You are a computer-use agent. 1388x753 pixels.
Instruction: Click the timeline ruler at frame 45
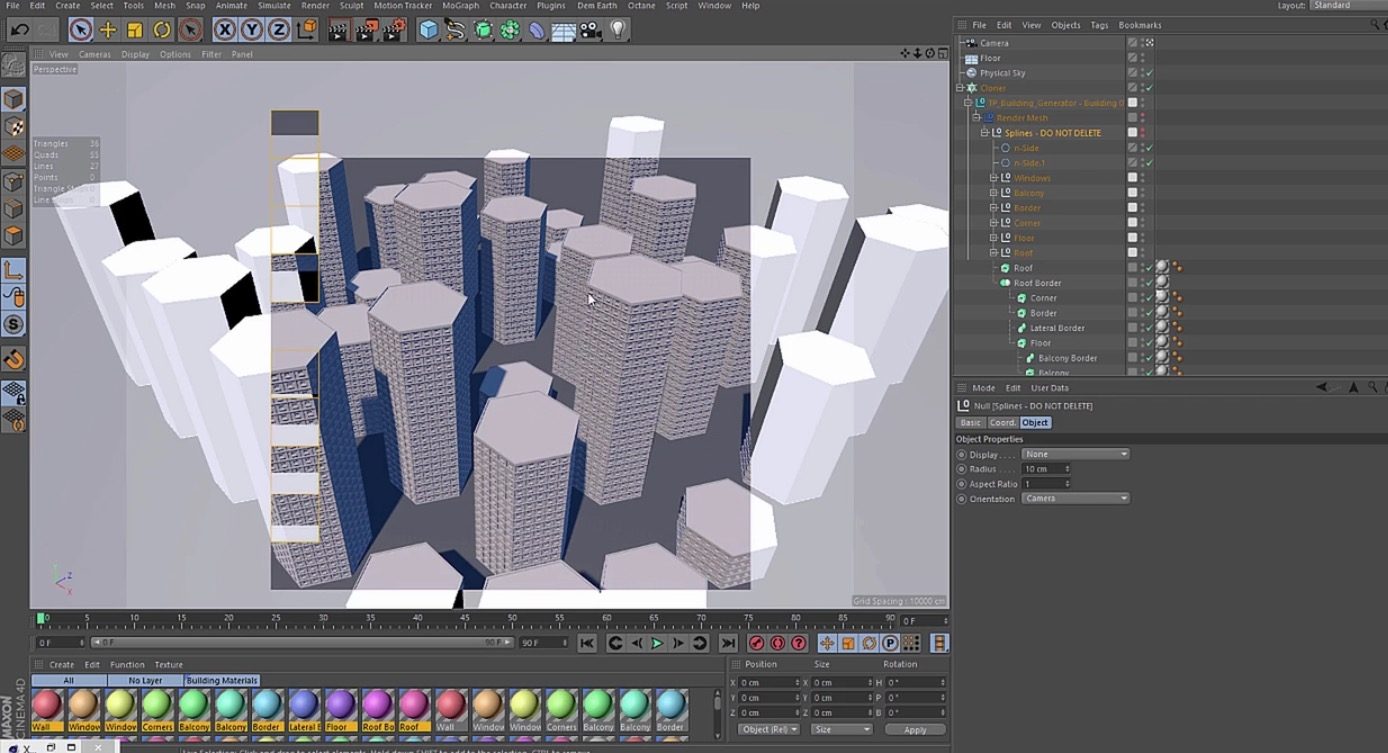point(465,619)
